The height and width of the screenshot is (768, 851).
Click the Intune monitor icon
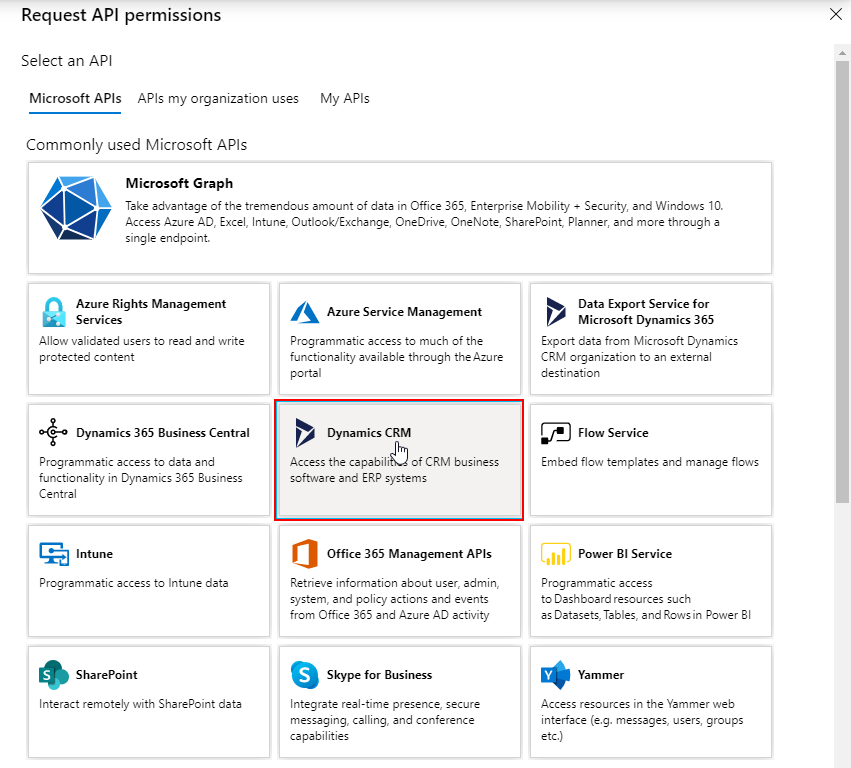click(54, 554)
